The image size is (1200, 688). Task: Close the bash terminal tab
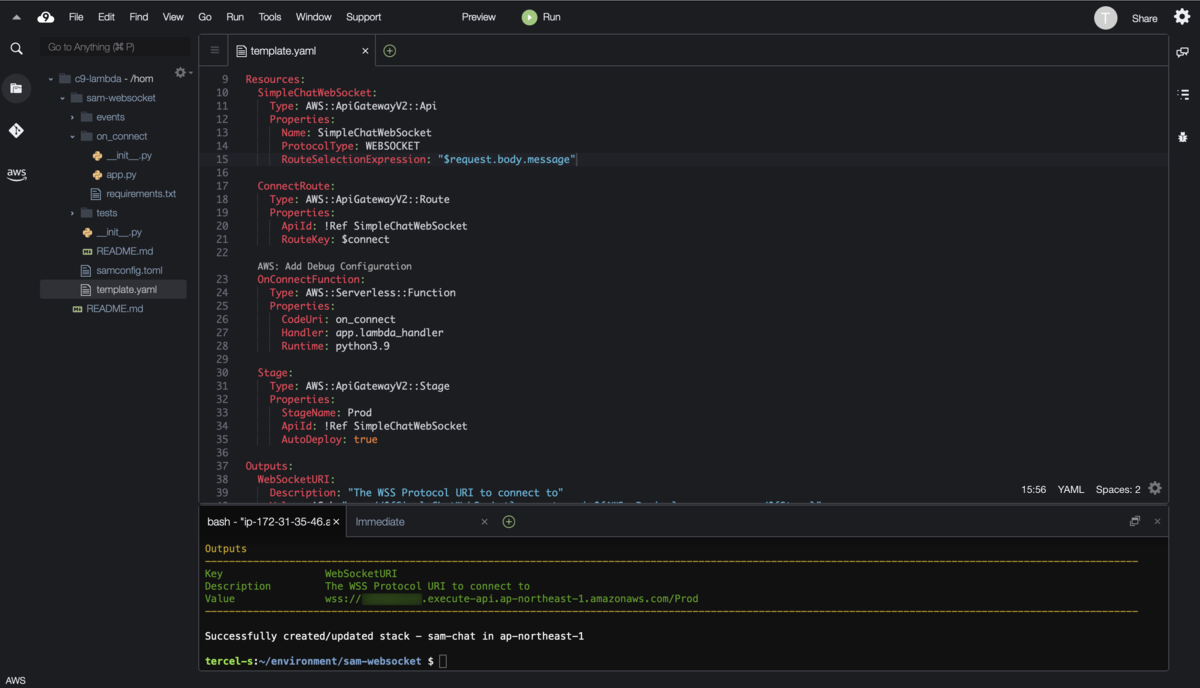click(x=336, y=522)
